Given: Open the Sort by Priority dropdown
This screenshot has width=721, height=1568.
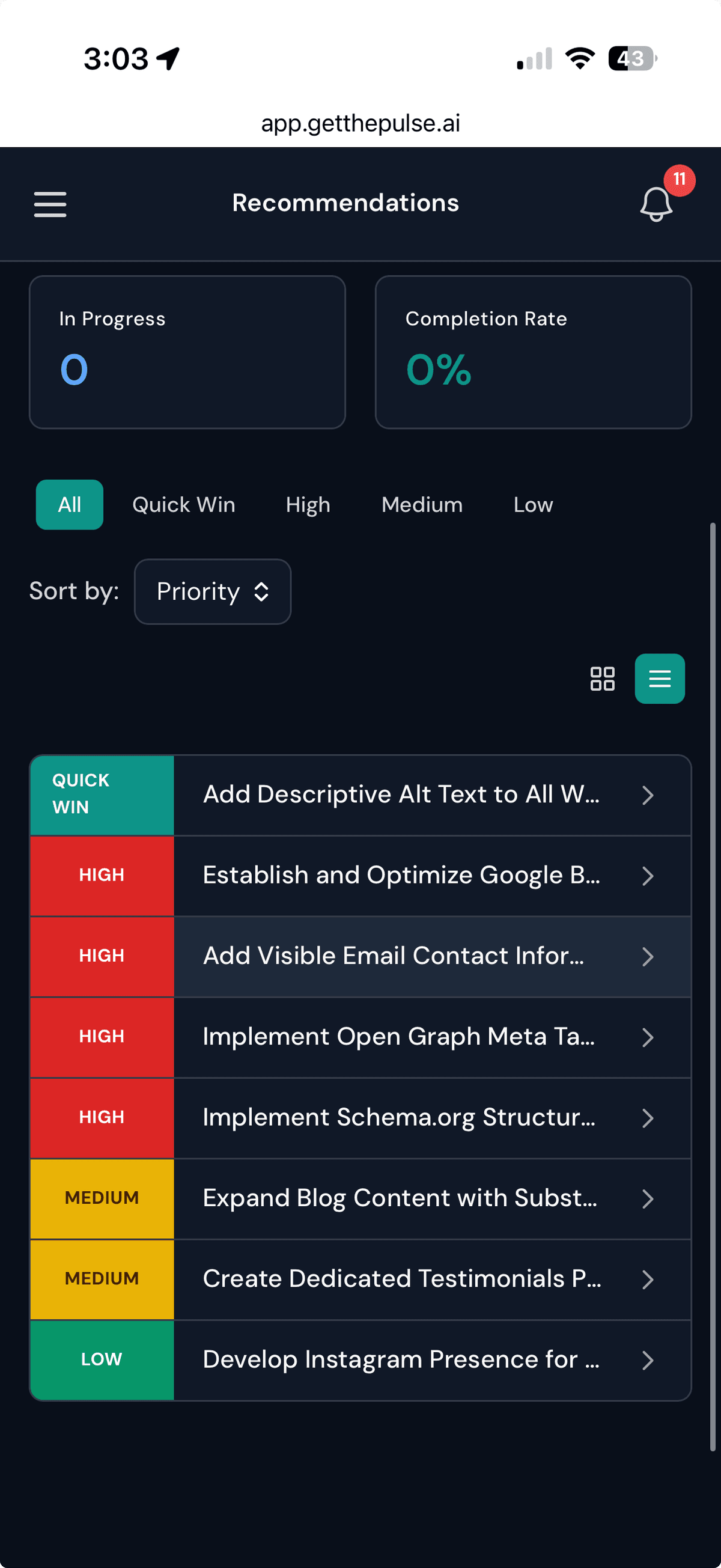Looking at the screenshot, I should point(212,591).
